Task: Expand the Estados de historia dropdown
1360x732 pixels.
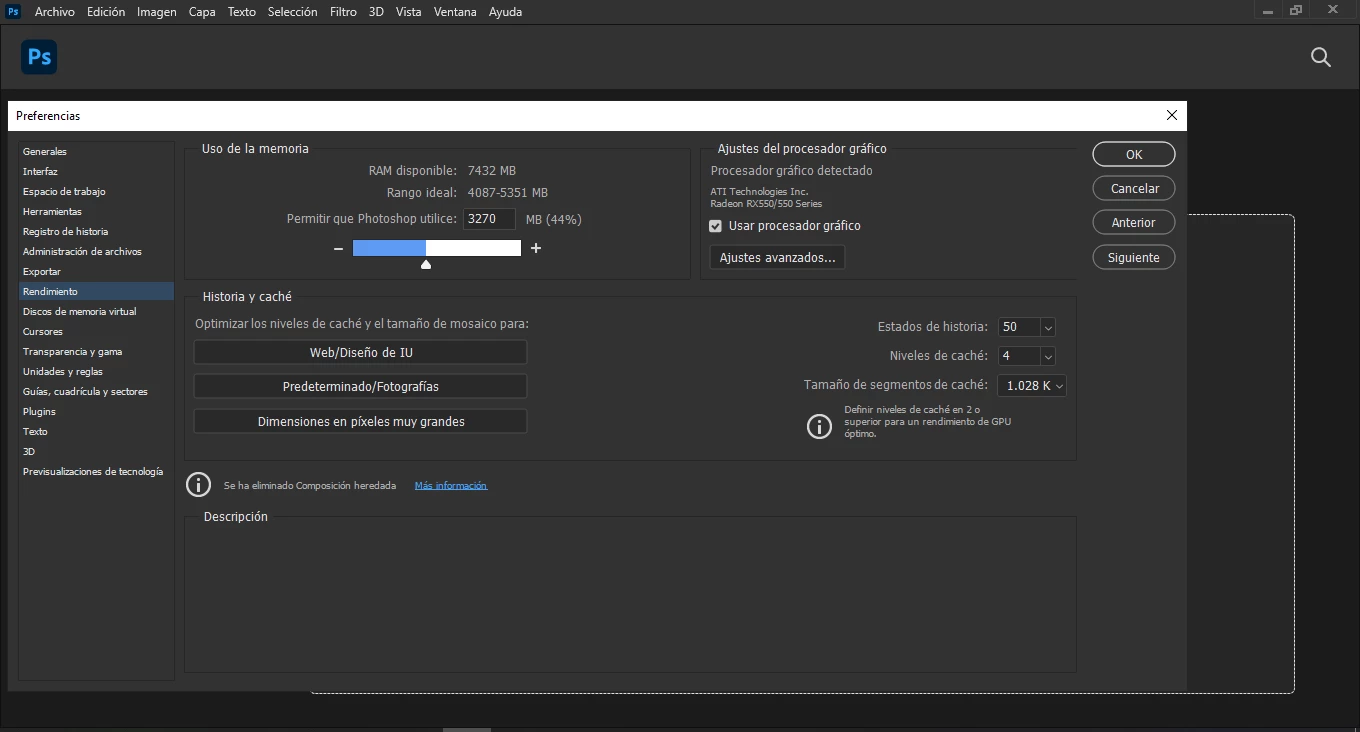Action: click(x=1048, y=327)
